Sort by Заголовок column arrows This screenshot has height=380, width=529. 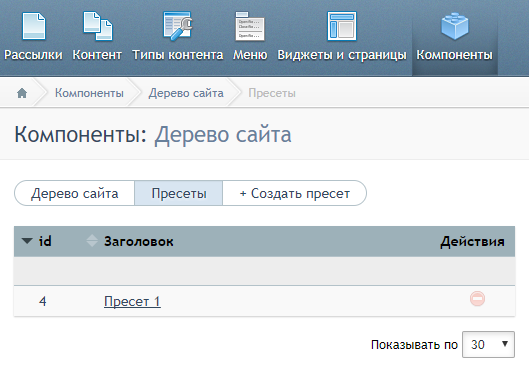point(92,241)
